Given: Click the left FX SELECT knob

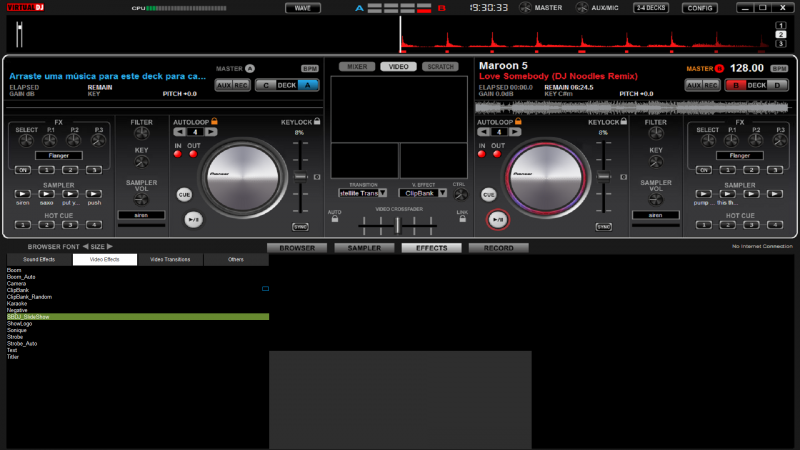Looking at the screenshot, I should [26, 140].
